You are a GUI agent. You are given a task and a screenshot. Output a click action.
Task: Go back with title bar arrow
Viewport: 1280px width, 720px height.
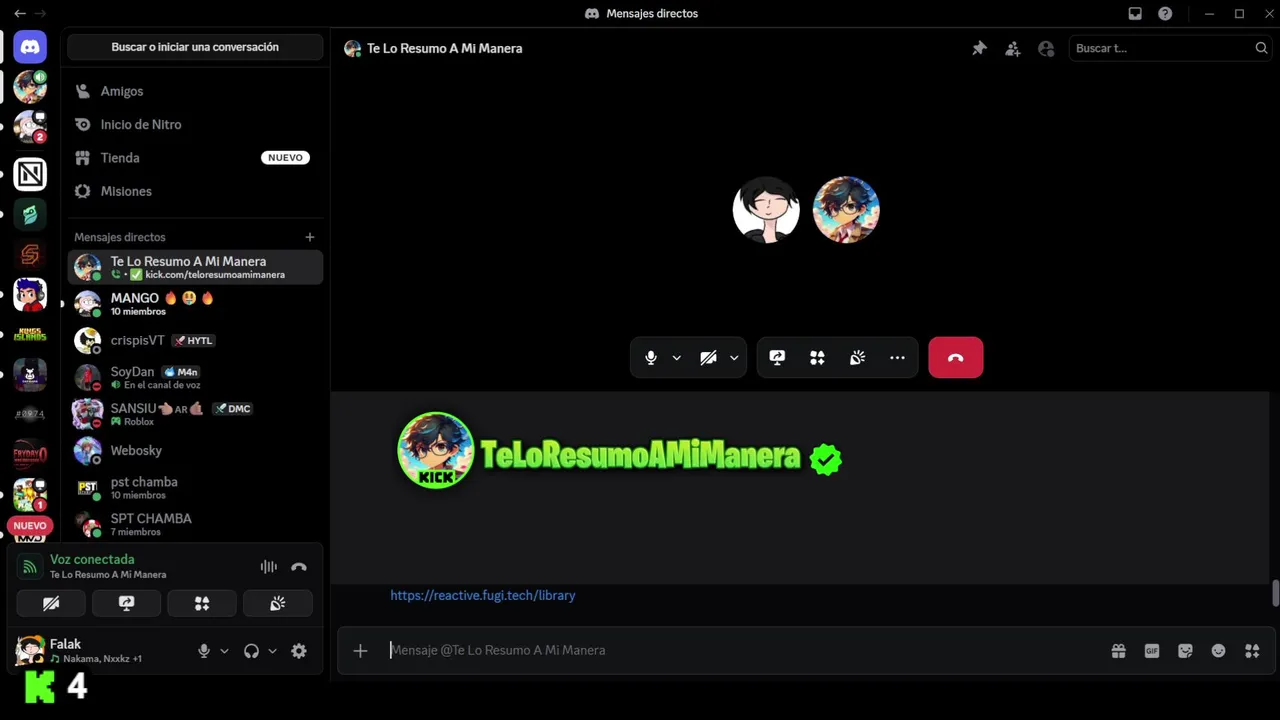[x=20, y=14]
